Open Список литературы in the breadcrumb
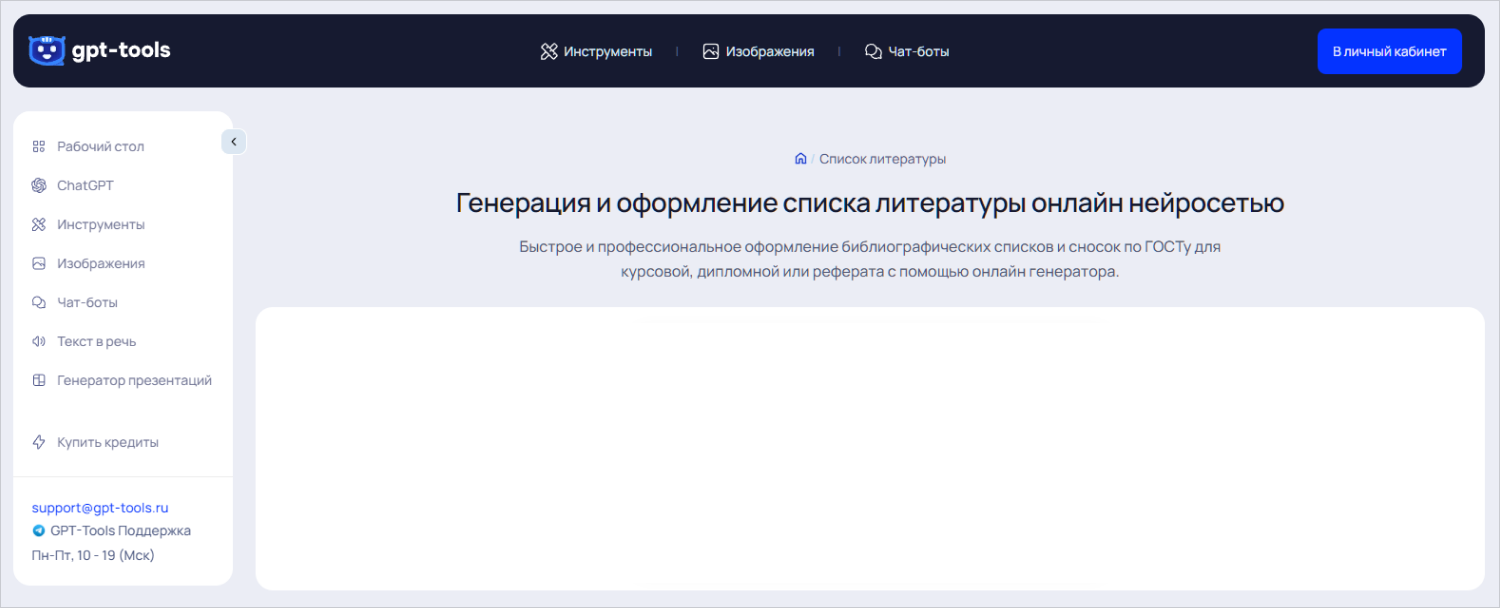This screenshot has height=608, width=1500. click(x=881, y=158)
